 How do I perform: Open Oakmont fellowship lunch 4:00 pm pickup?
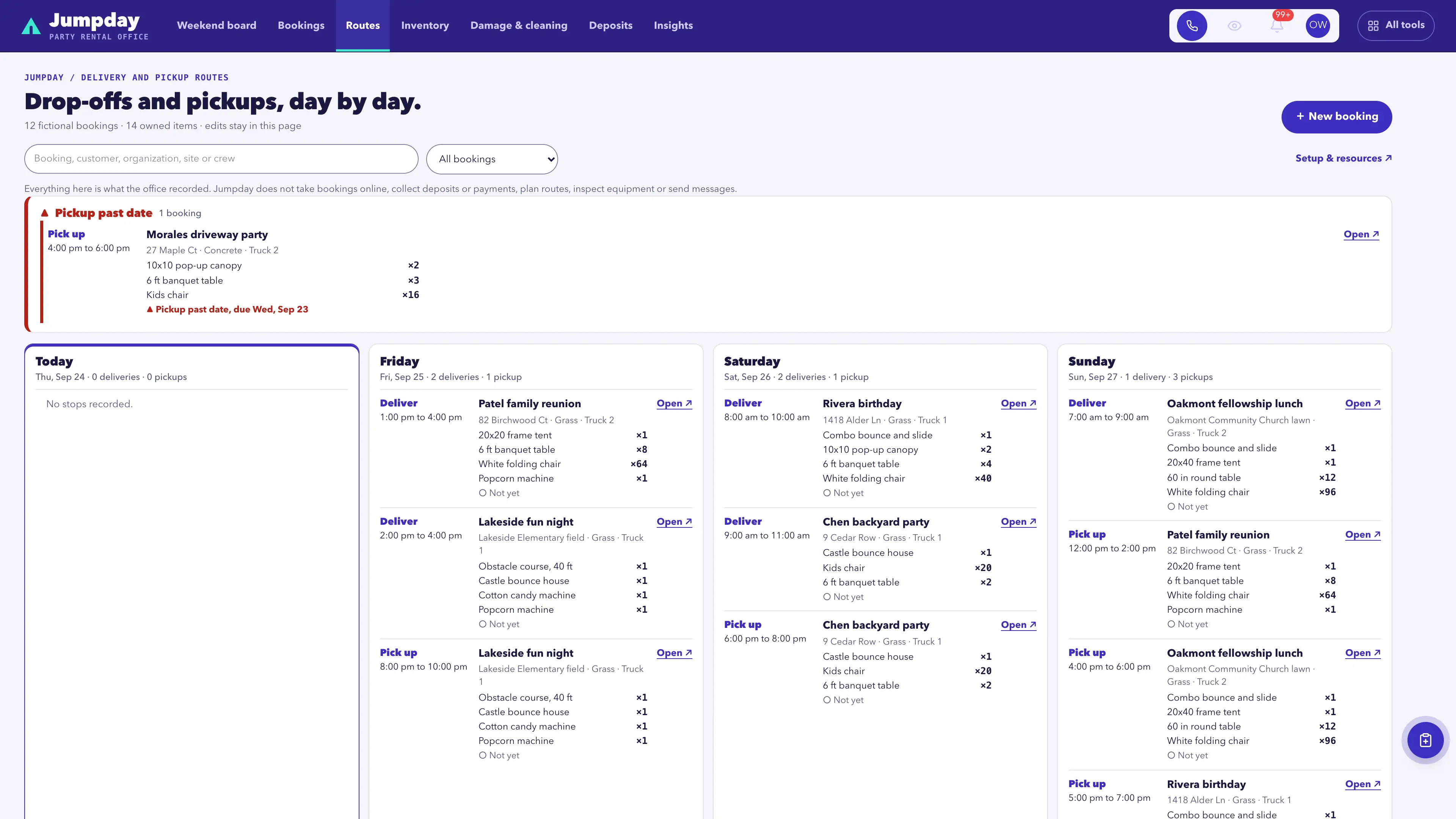1362,653
